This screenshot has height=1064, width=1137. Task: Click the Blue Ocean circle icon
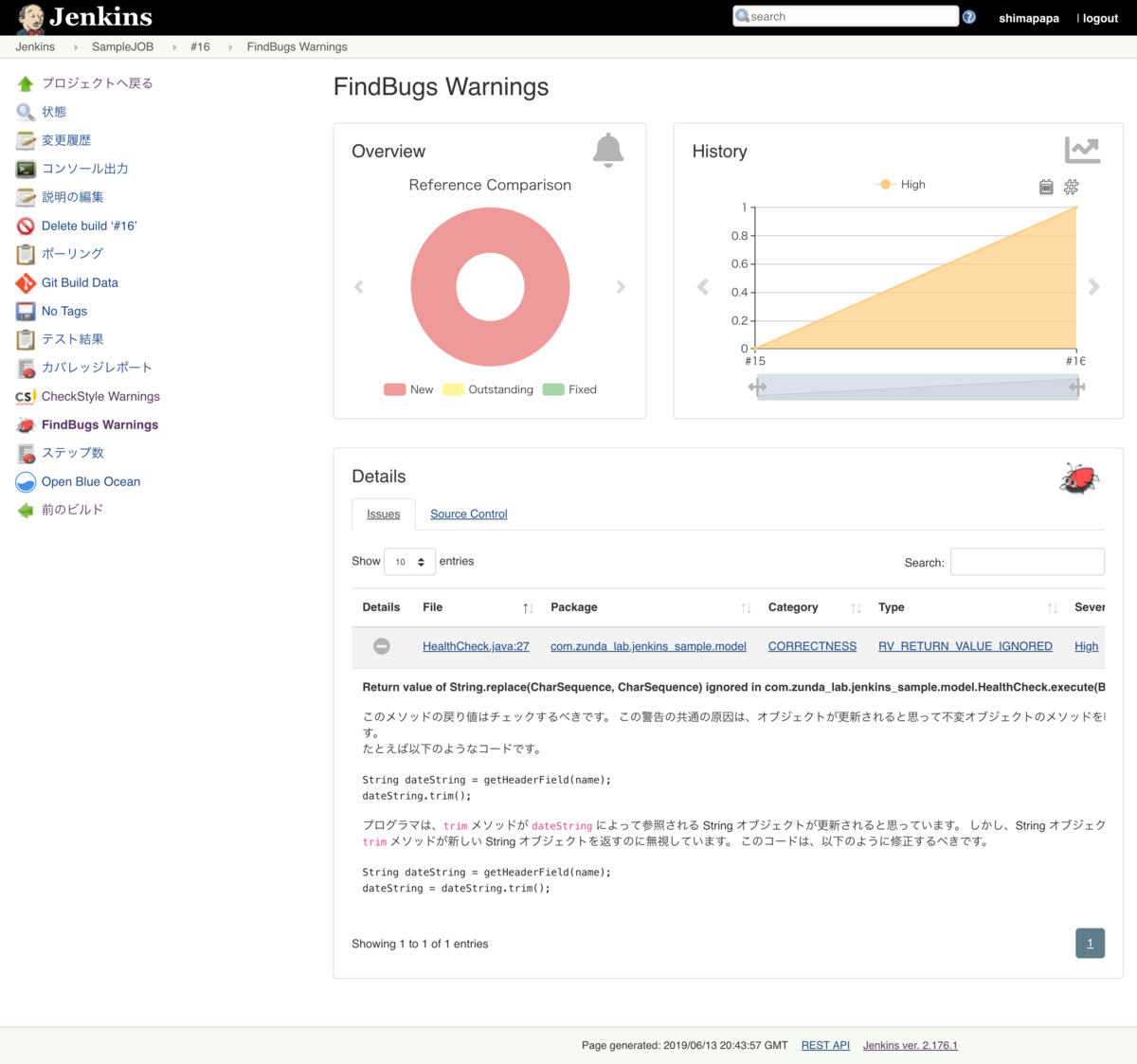pos(26,482)
